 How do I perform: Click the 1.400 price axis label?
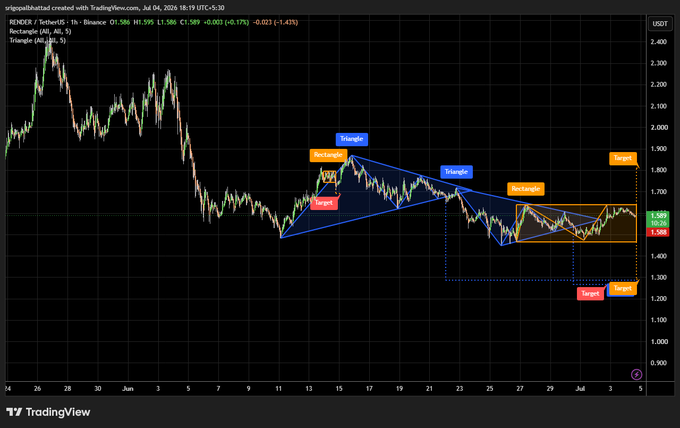click(x=659, y=256)
